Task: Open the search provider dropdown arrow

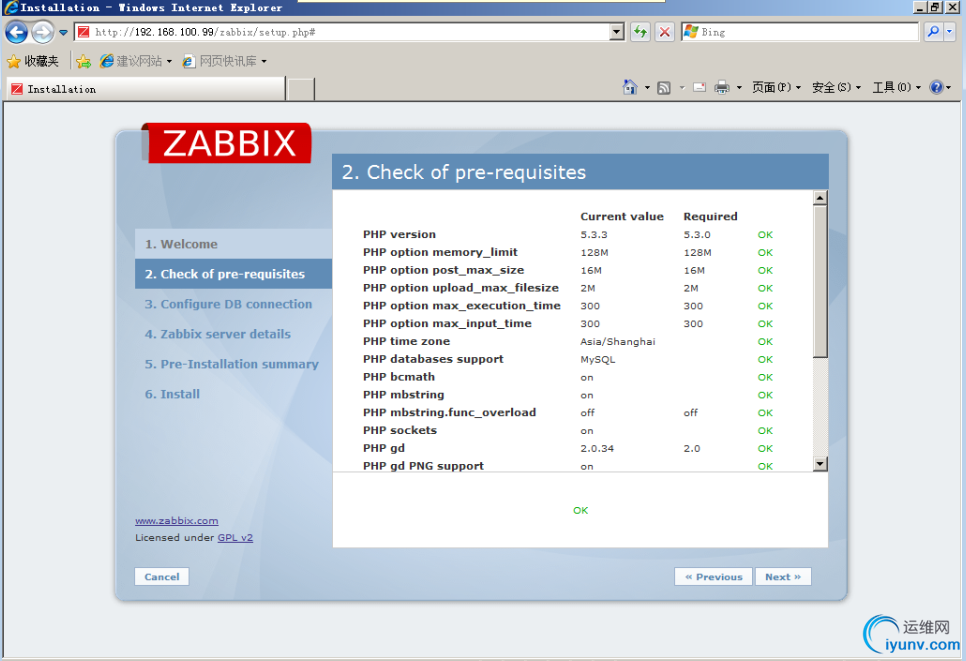Action: click(x=949, y=32)
